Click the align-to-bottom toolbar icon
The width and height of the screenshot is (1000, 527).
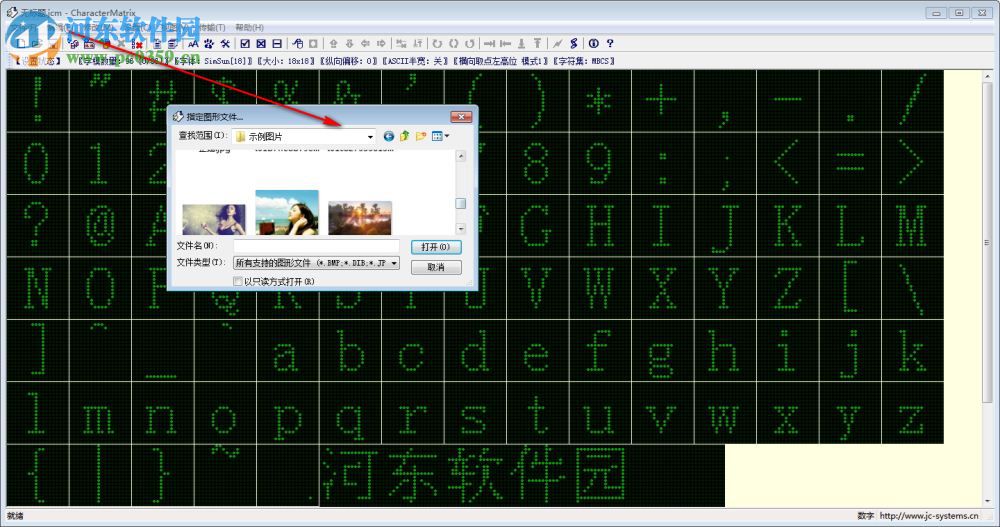point(522,43)
